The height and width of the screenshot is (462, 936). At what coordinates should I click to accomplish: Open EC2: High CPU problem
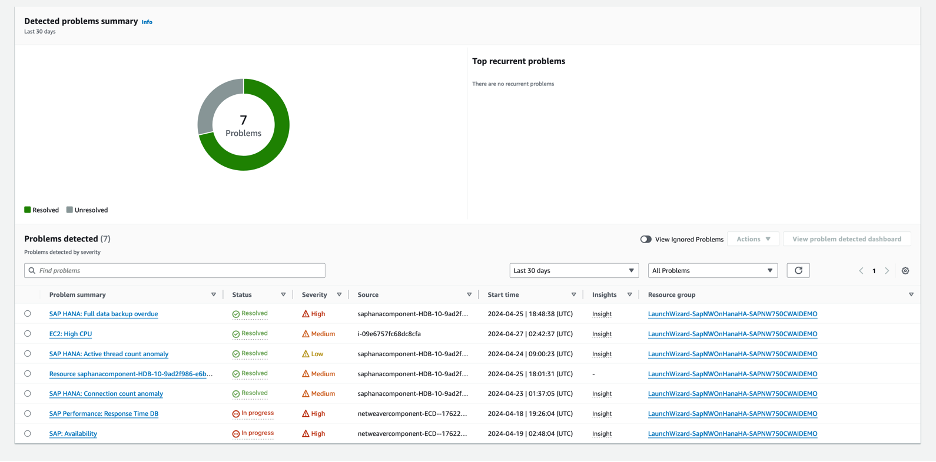[70, 334]
